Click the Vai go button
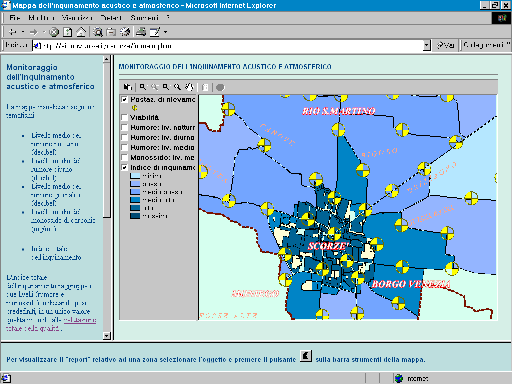 pyautogui.click(x=446, y=45)
